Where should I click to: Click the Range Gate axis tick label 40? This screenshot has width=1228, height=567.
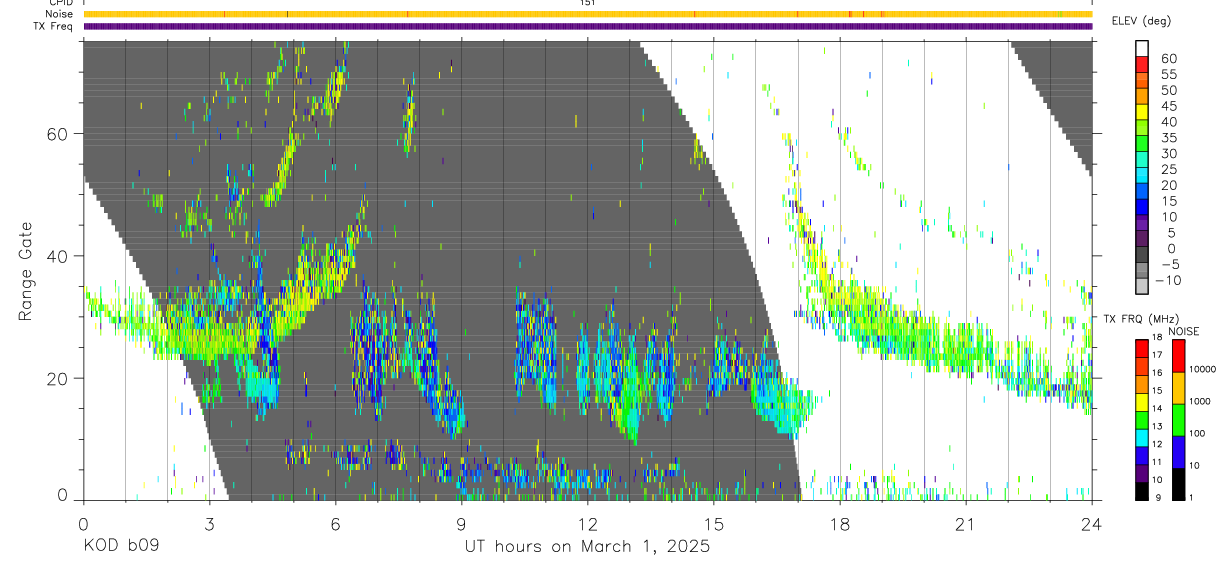(x=59, y=256)
